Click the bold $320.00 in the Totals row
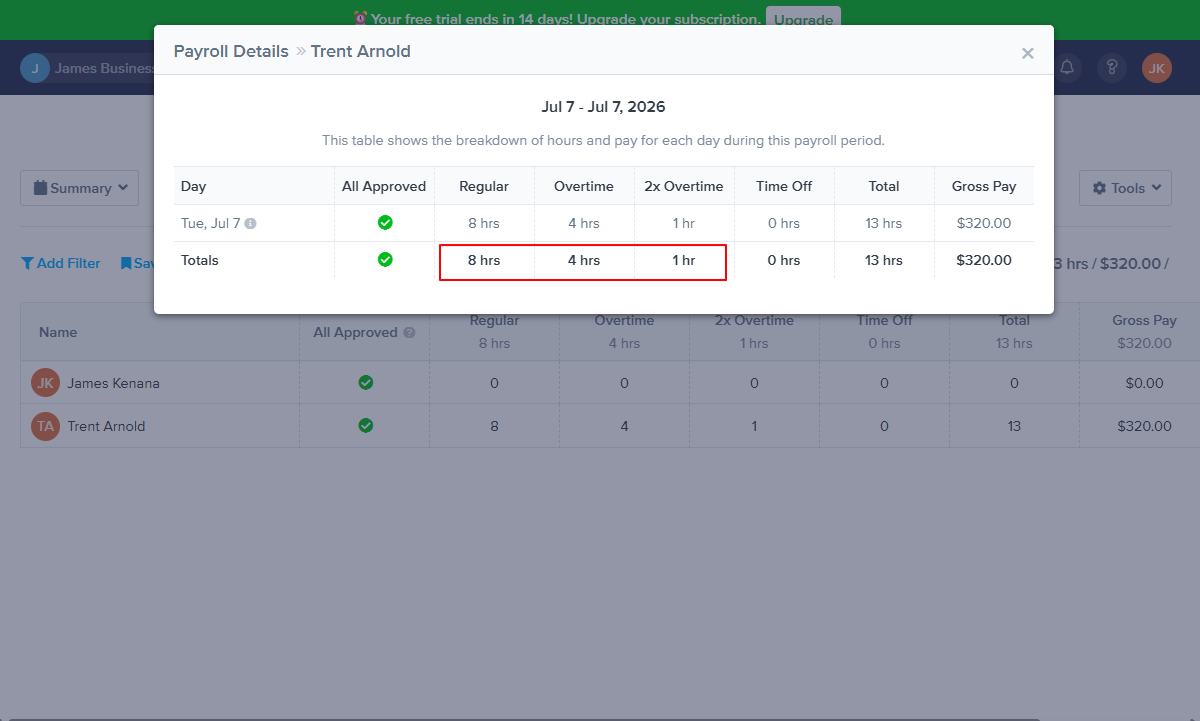The height and width of the screenshot is (721, 1200). point(984,260)
